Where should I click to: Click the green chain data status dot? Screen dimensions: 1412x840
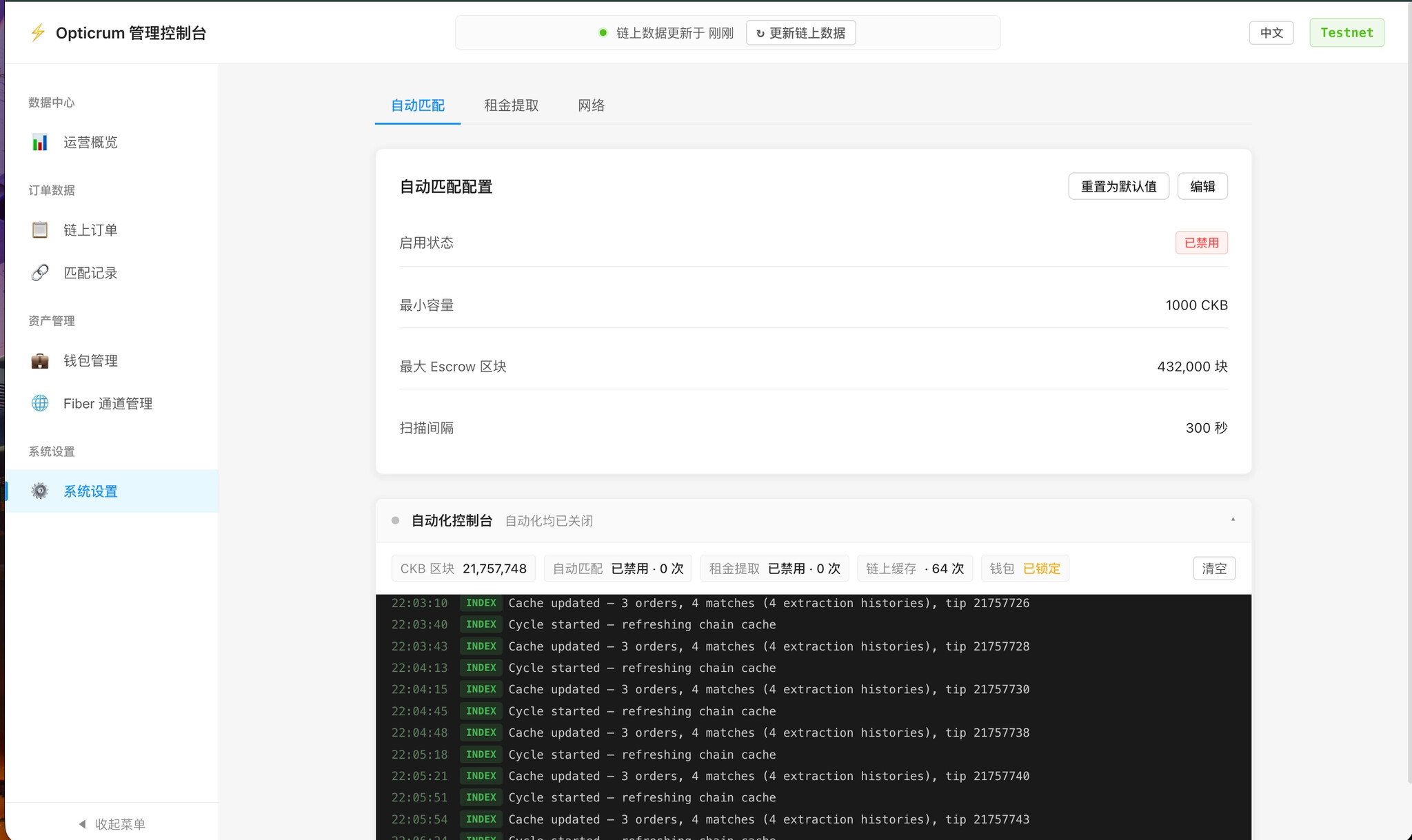pos(603,32)
